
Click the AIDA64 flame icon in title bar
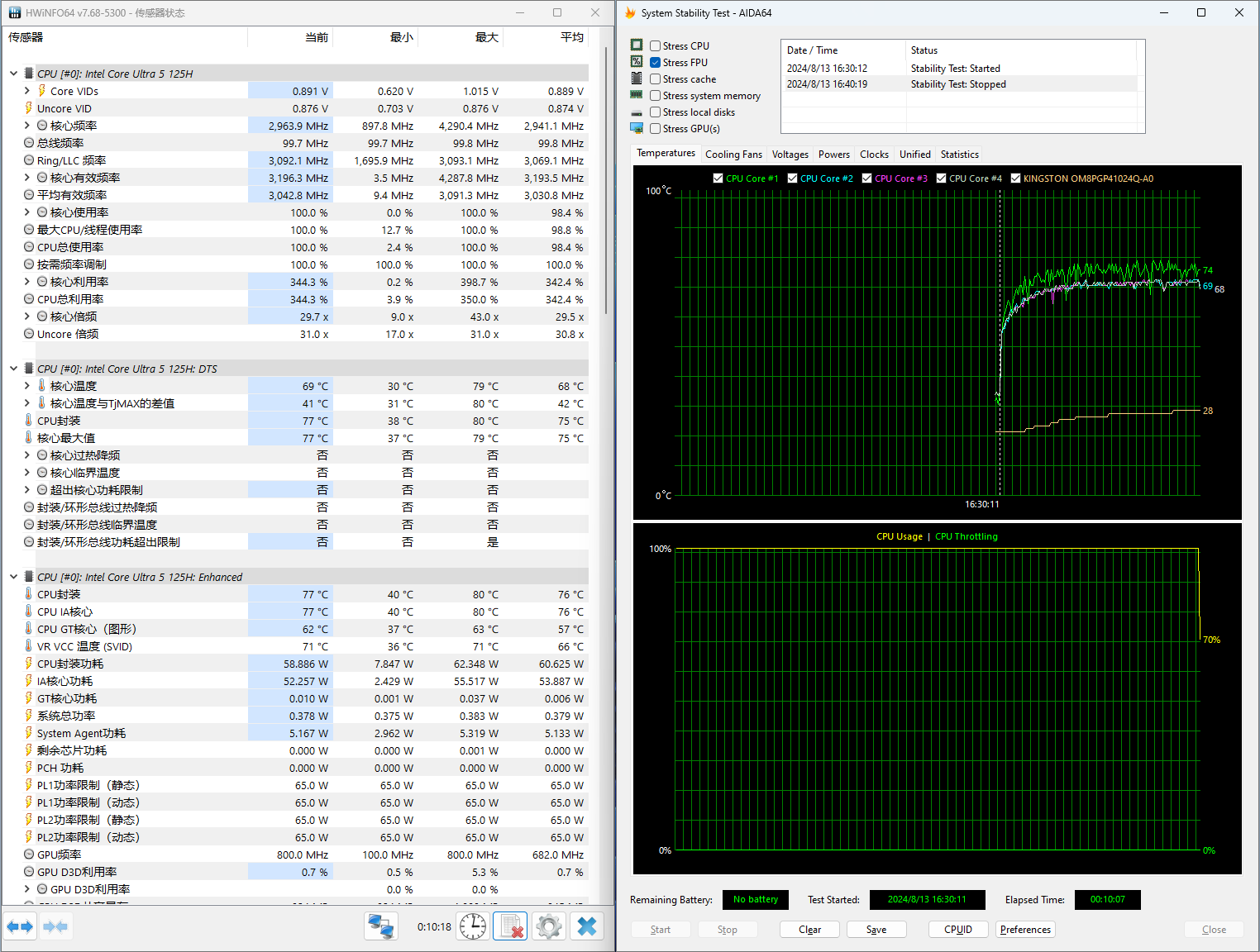(630, 12)
